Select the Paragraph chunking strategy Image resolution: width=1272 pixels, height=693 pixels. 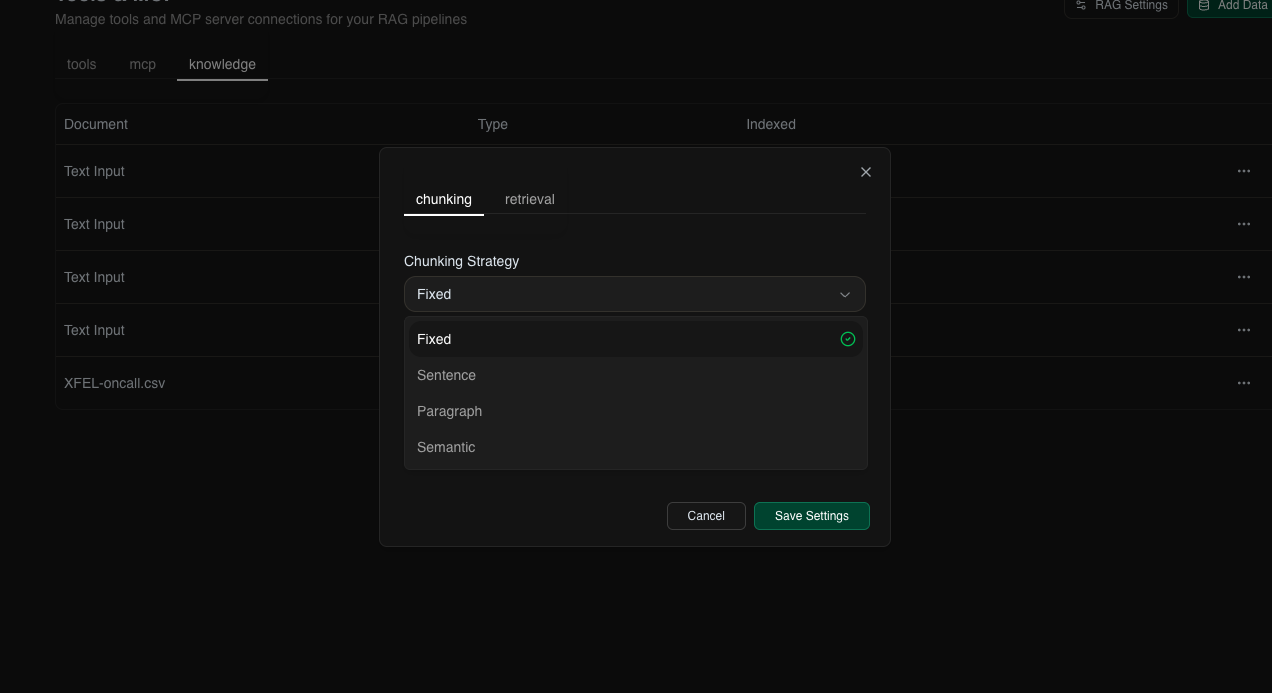pyautogui.click(x=449, y=411)
